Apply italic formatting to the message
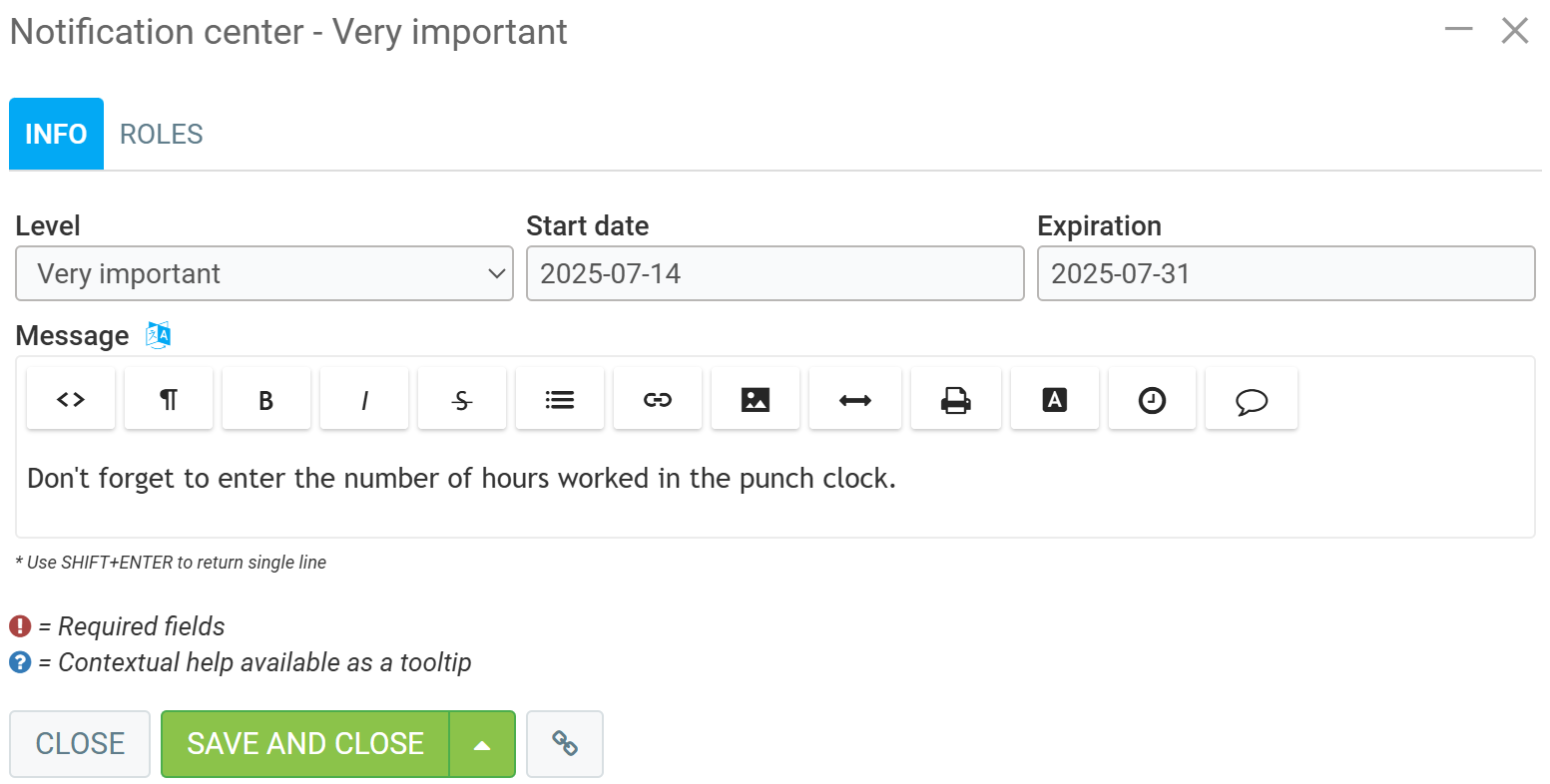This screenshot has height=784, width=1550. [364, 400]
